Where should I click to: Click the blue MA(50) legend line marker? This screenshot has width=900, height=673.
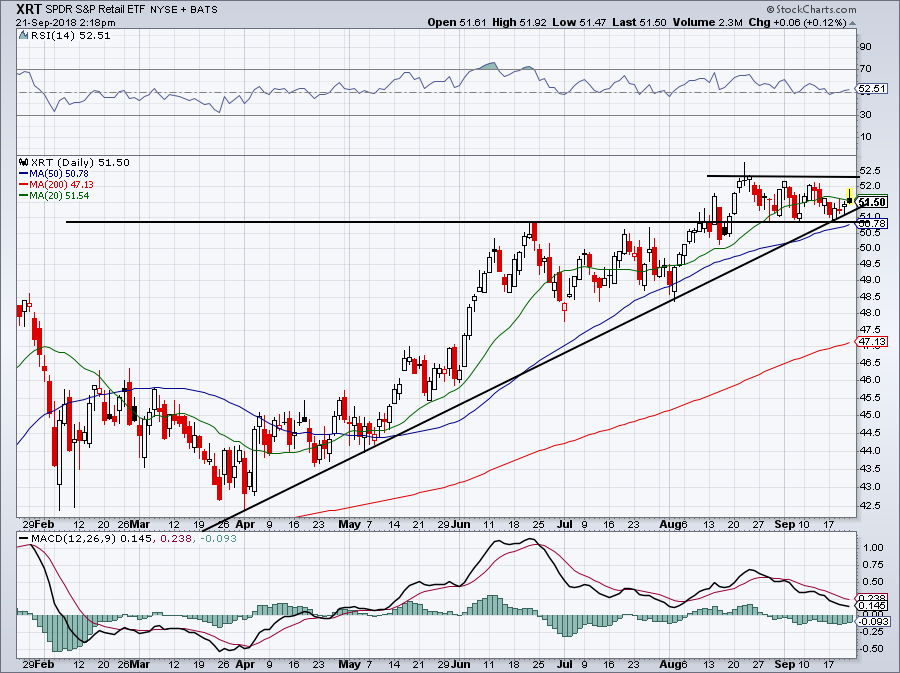(24, 173)
